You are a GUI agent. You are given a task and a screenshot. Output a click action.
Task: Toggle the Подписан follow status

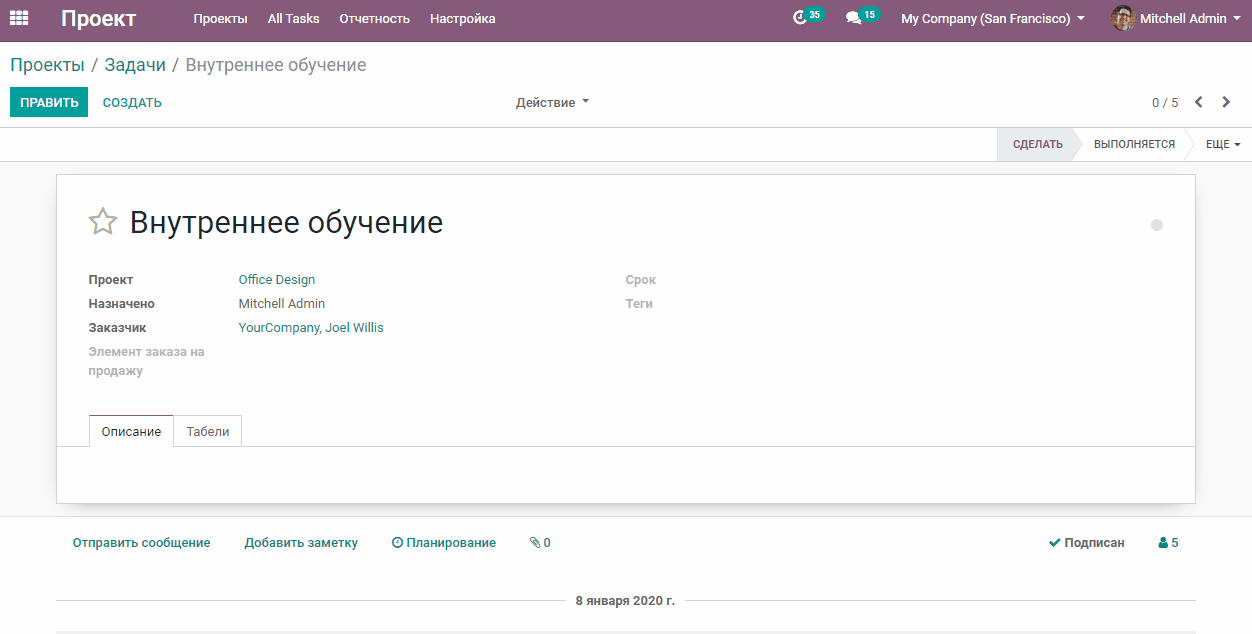click(1086, 543)
